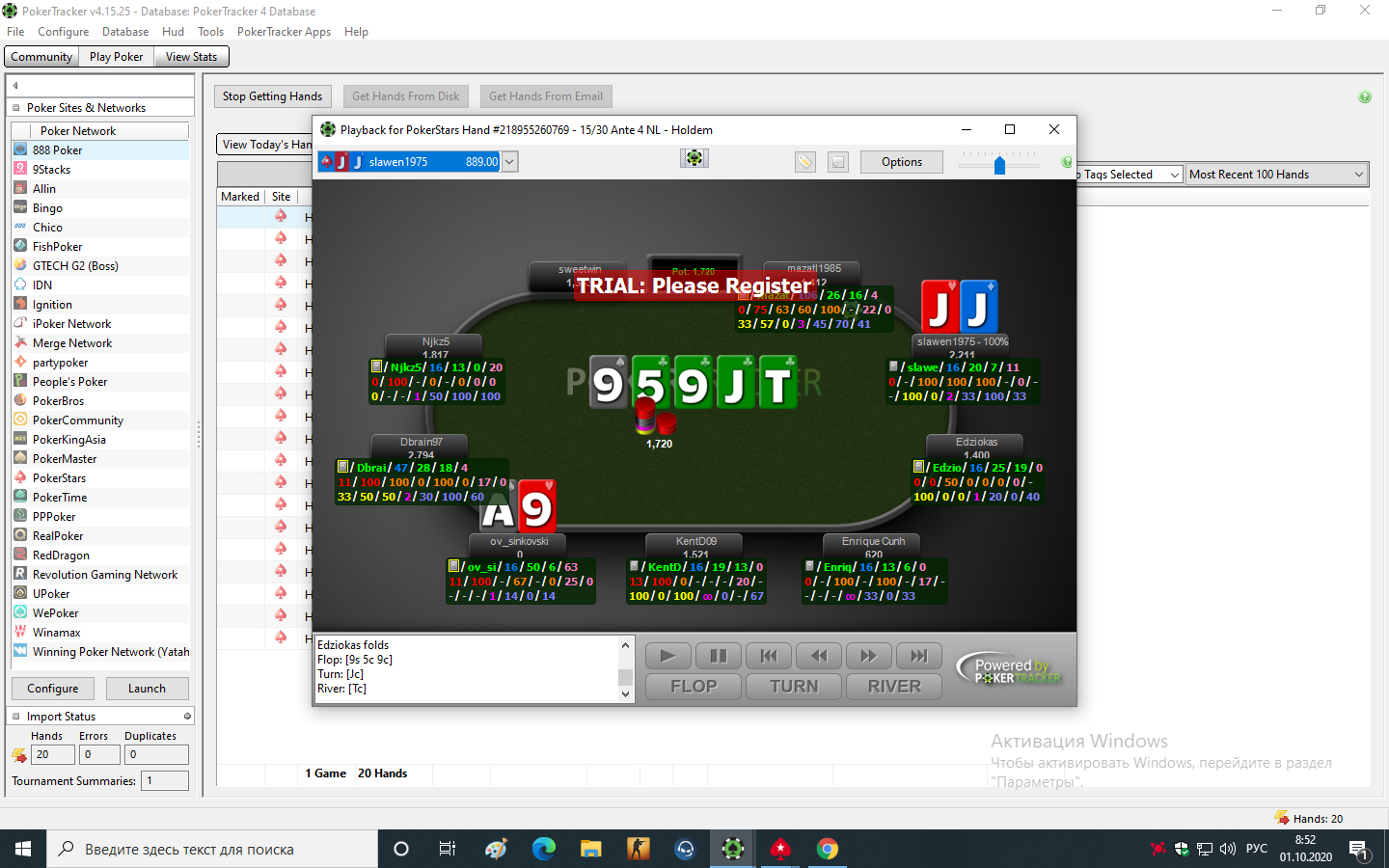Click poker chip icon in playback toolbar
Image resolution: width=1389 pixels, height=868 pixels.
click(x=694, y=158)
